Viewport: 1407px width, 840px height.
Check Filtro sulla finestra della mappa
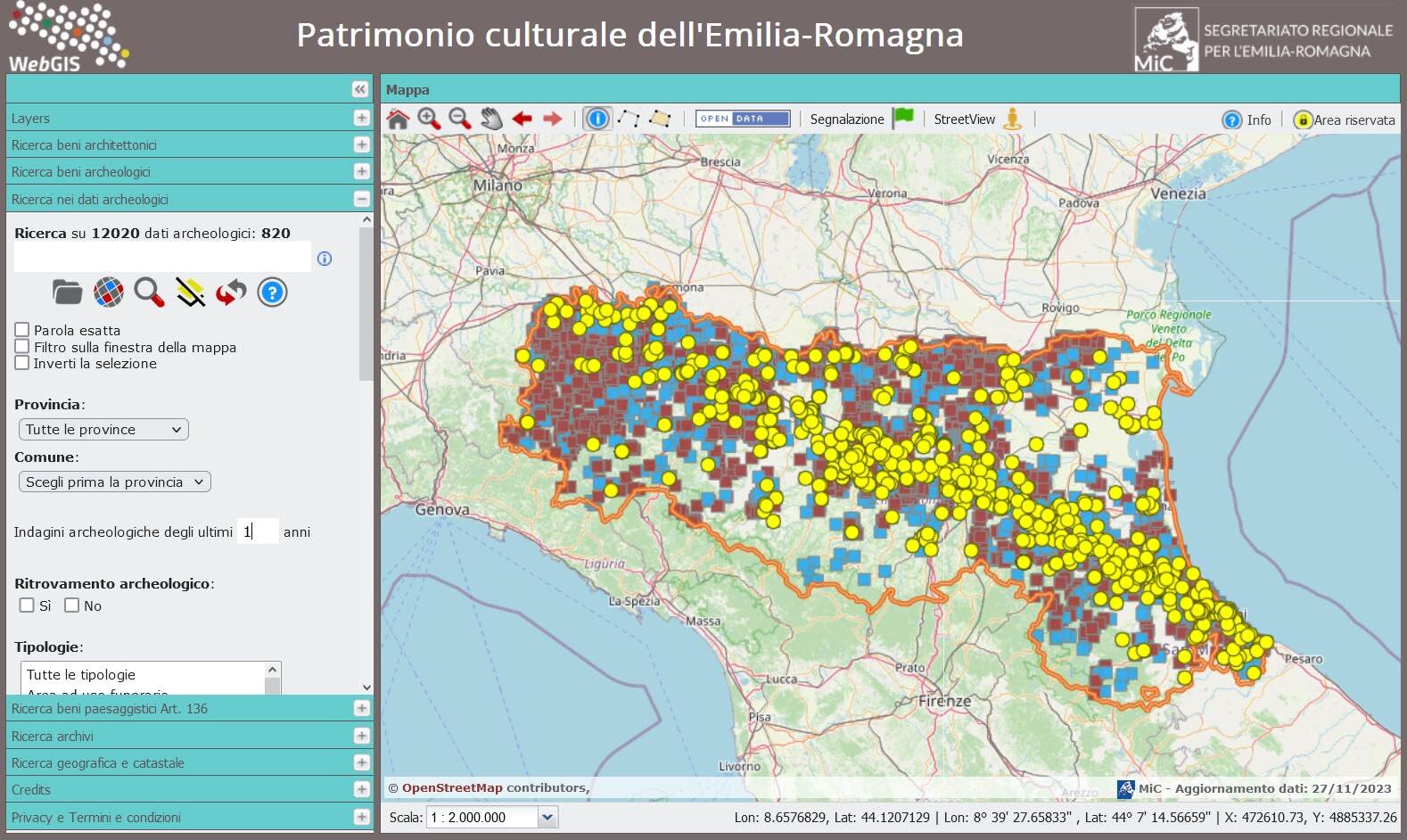point(22,347)
